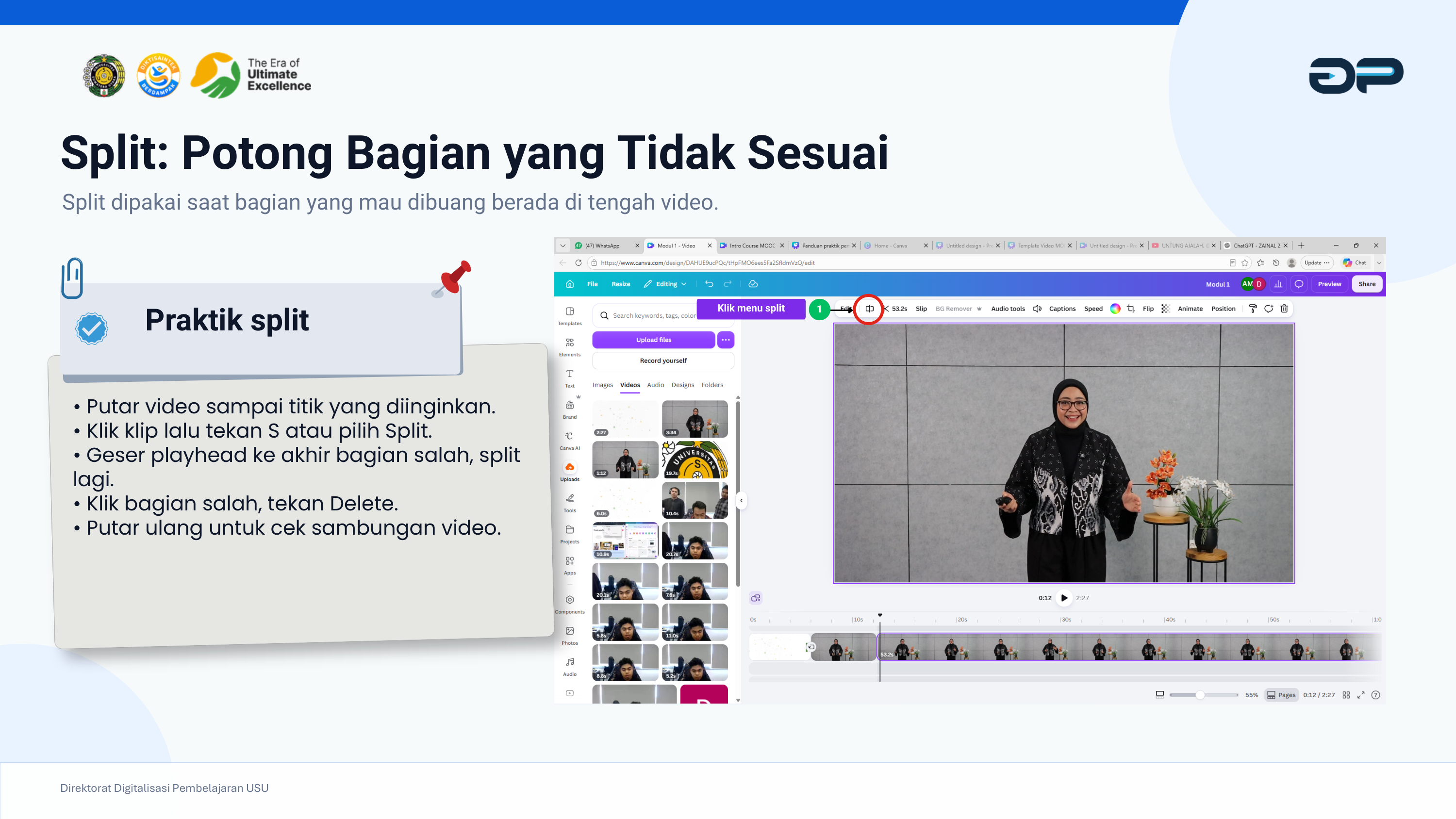Screen dimensions: 1456x819
Task: Open the Editing mode dropdown
Action: [665, 284]
